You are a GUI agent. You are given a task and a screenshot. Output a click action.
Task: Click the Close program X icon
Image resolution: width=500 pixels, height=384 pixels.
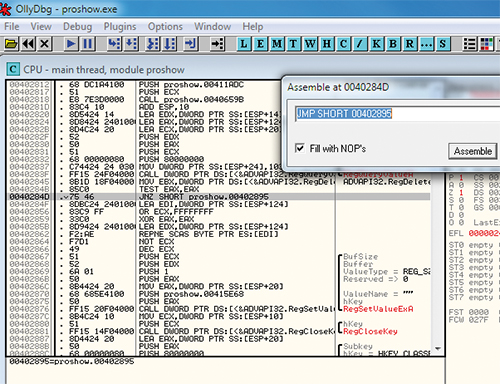[45, 44]
